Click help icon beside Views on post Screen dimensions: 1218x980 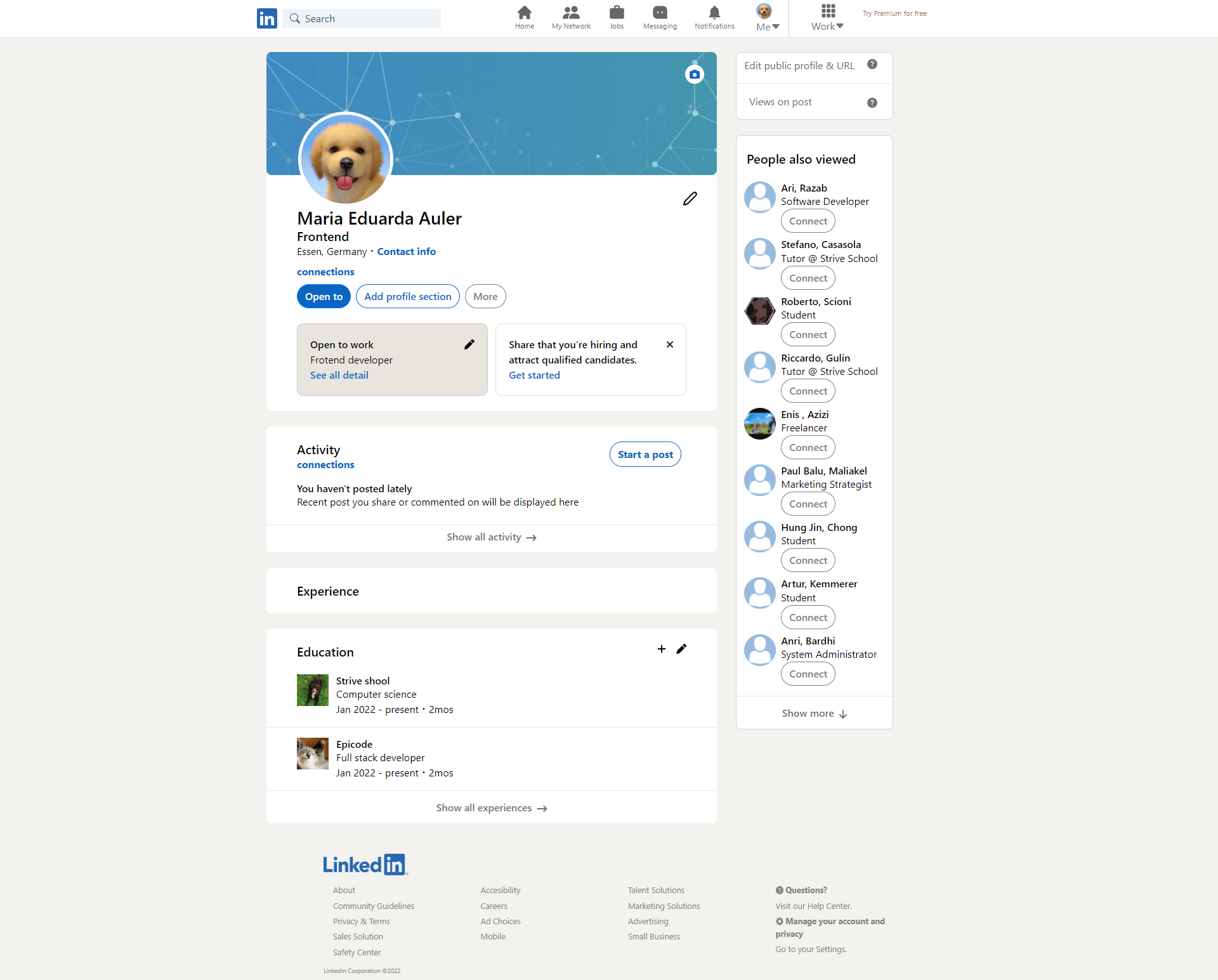pos(872,102)
